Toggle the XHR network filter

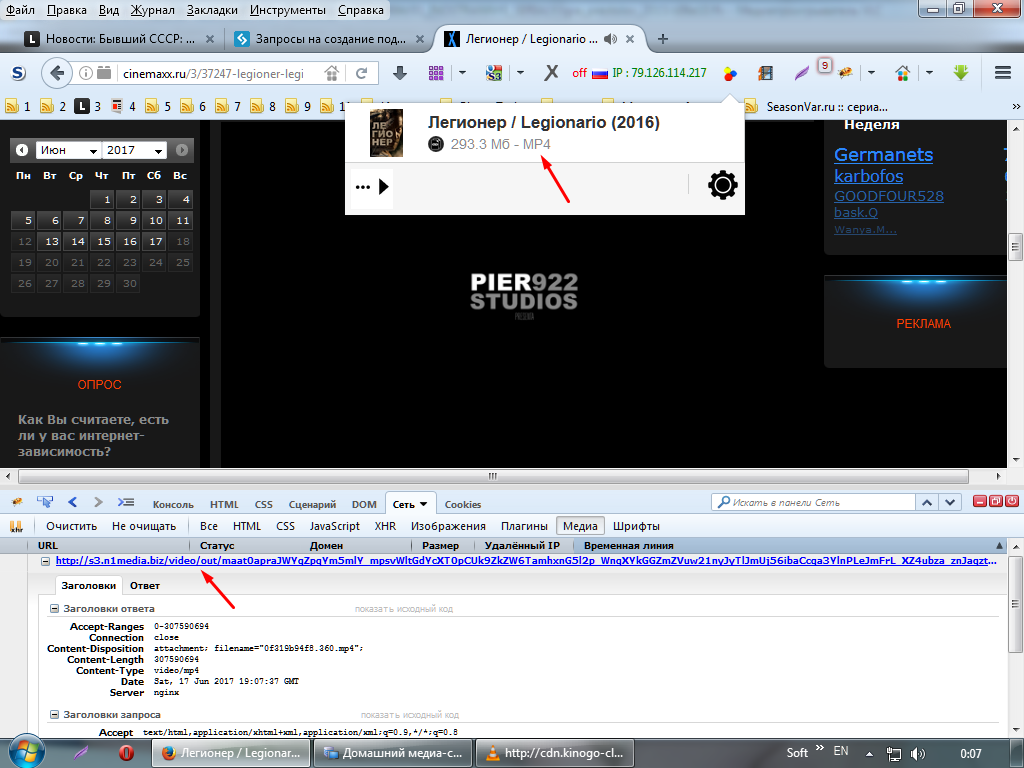click(385, 526)
